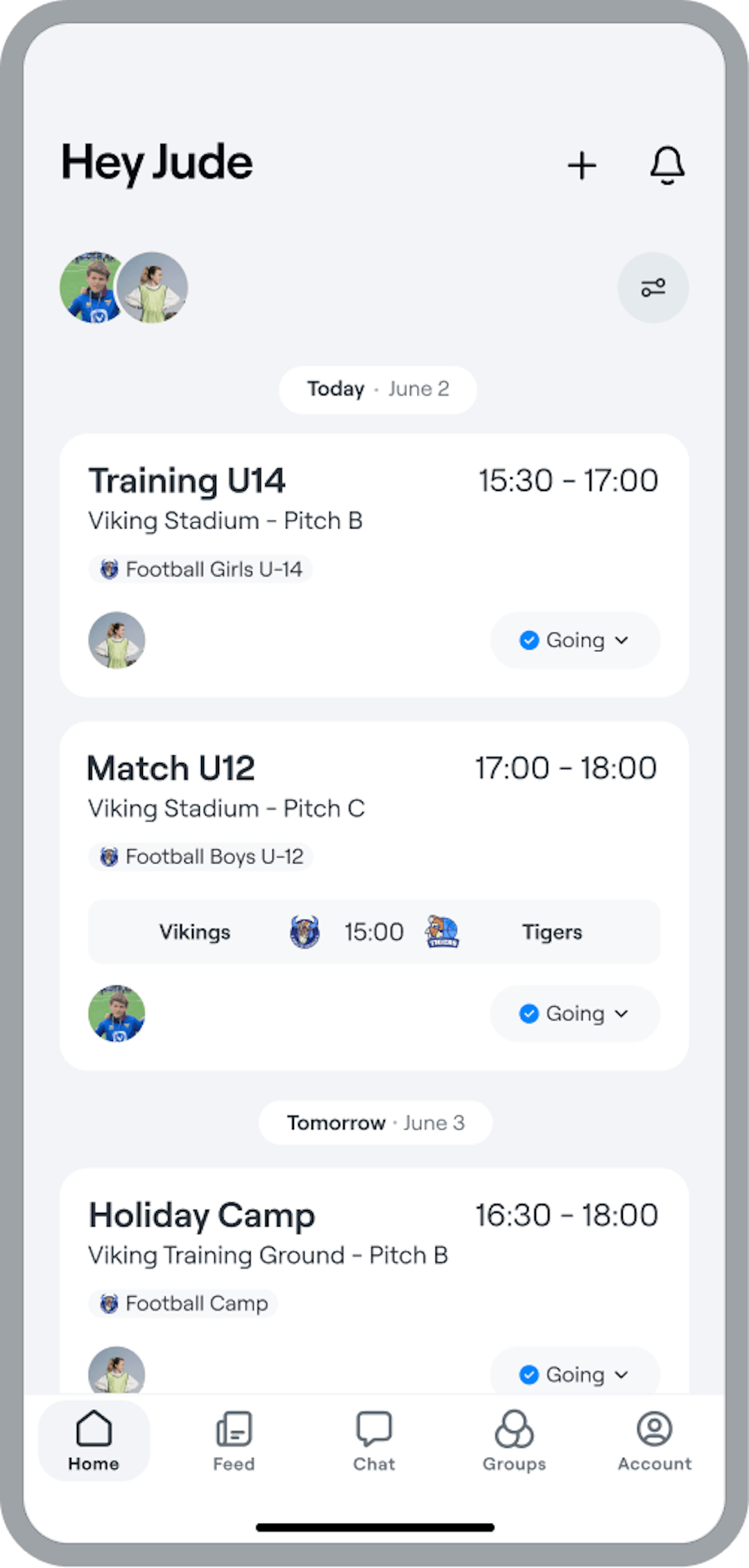Open the Groups tab

click(514, 1440)
